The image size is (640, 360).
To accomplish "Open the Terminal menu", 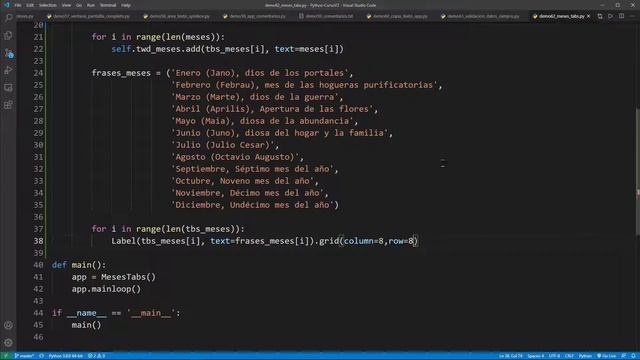I will [x=108, y=5].
